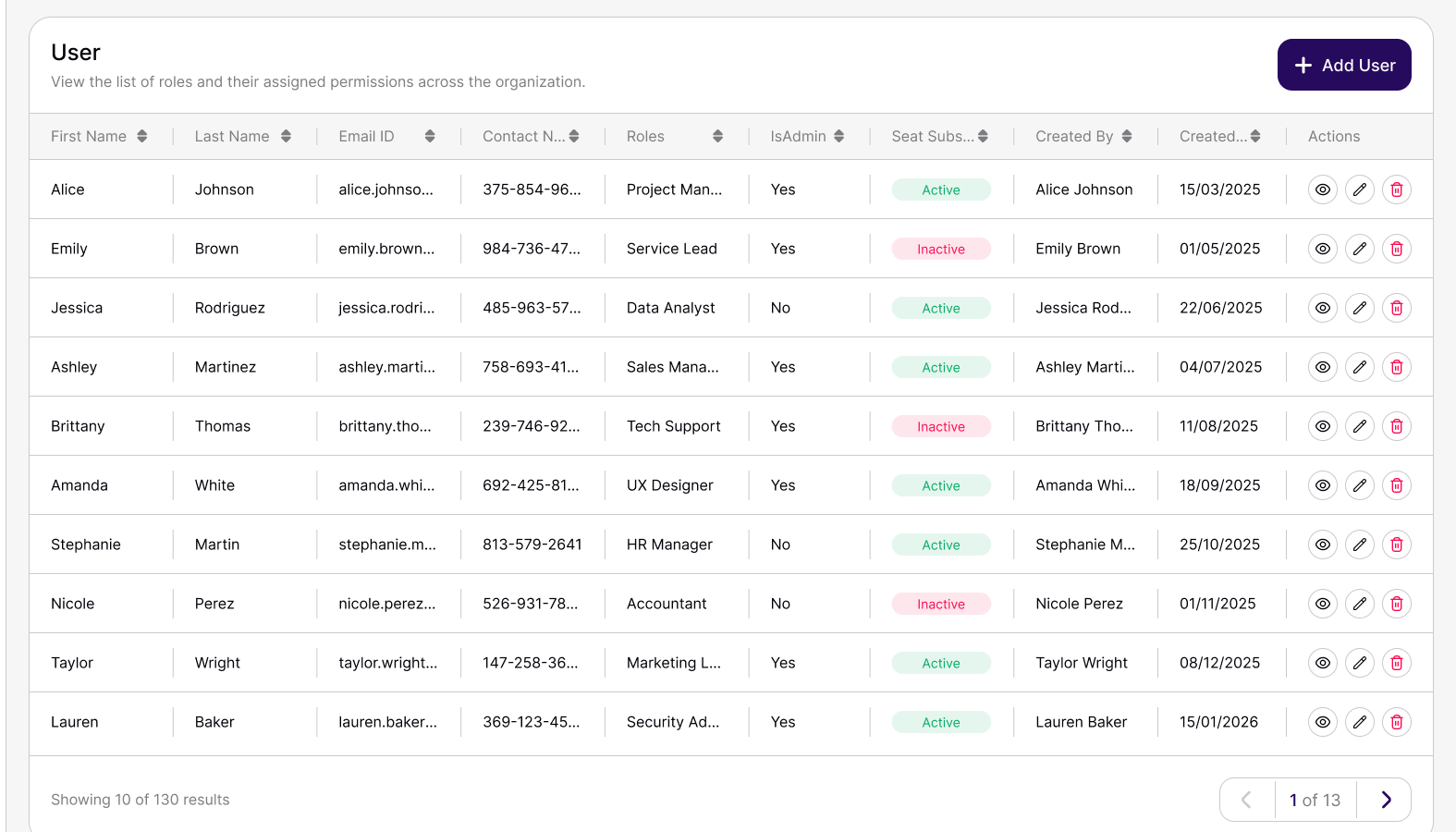This screenshot has width=1456, height=832.
Task: View details for Emily Brown
Action: (x=1323, y=249)
